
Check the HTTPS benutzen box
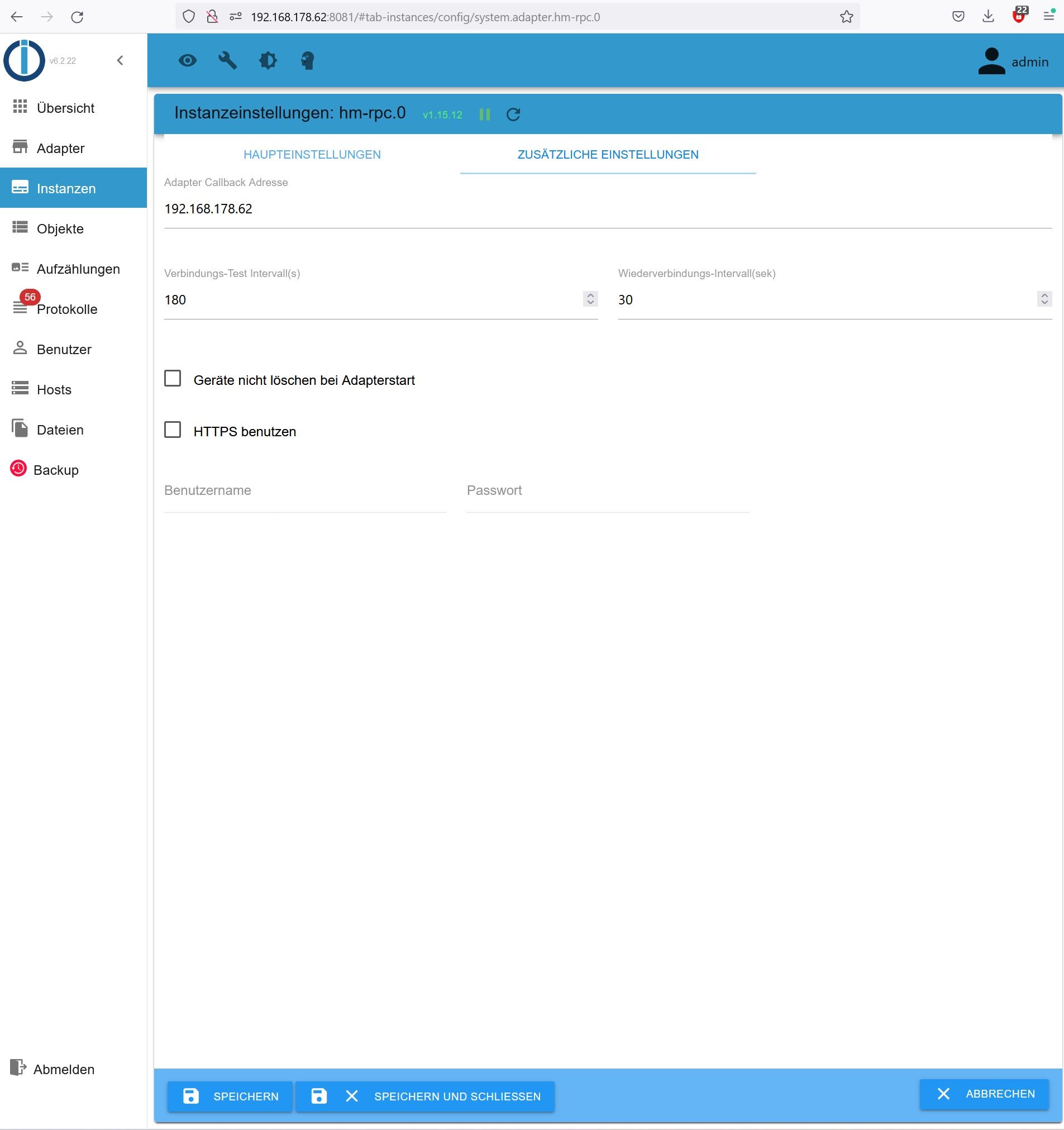coord(173,430)
